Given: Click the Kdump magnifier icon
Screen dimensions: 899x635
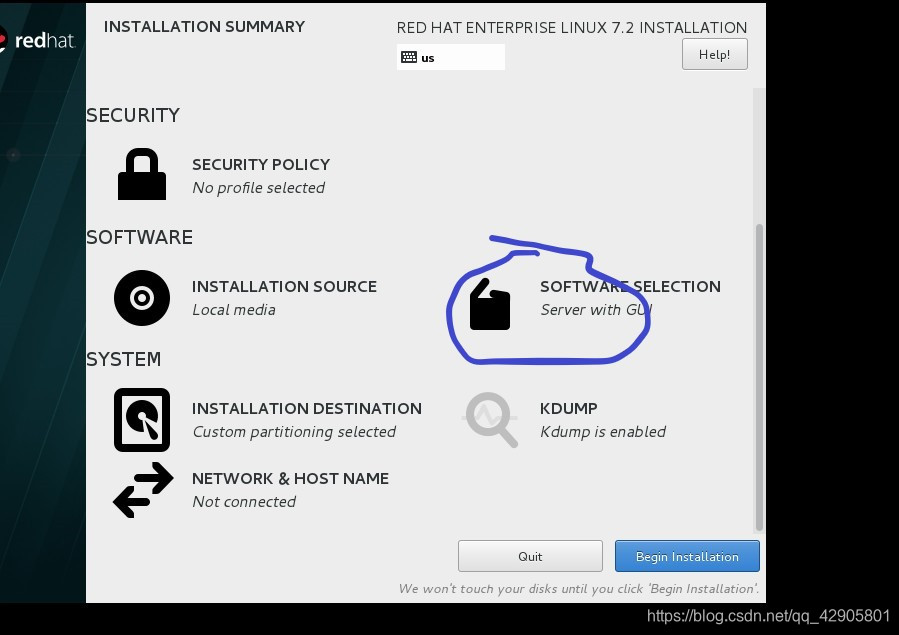Looking at the screenshot, I should pos(490,420).
